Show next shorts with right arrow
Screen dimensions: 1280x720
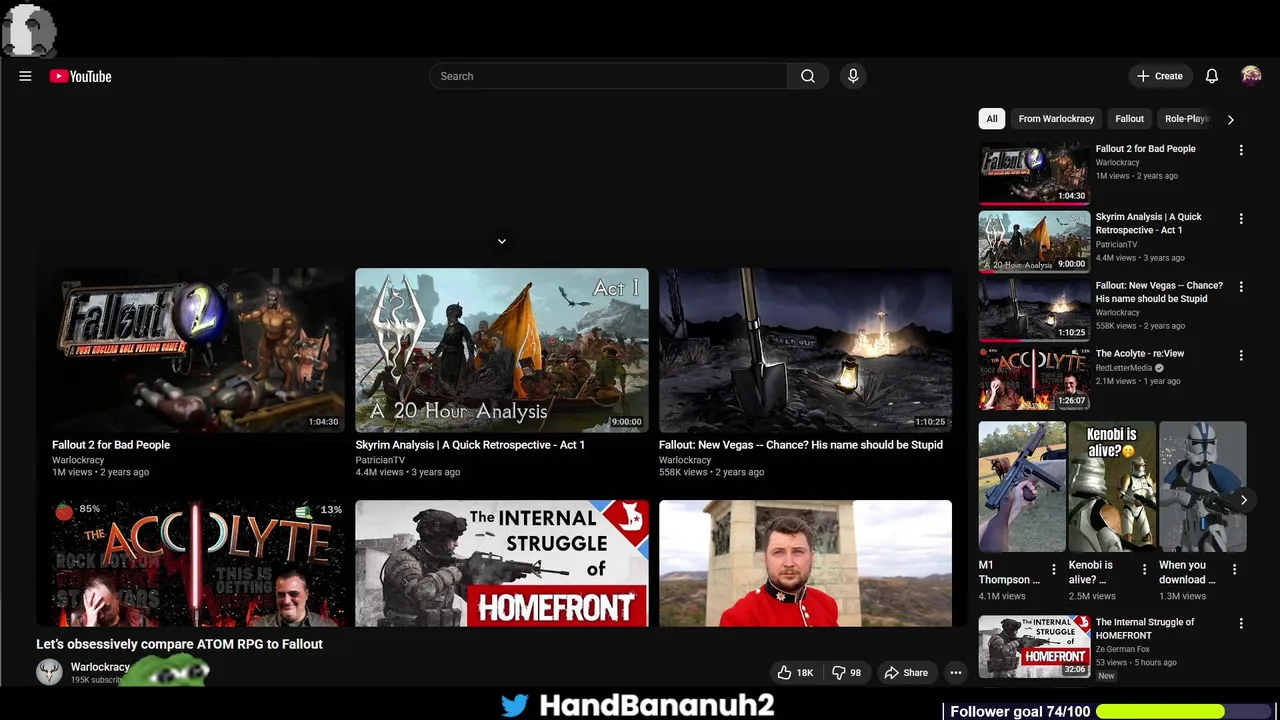click(1243, 500)
